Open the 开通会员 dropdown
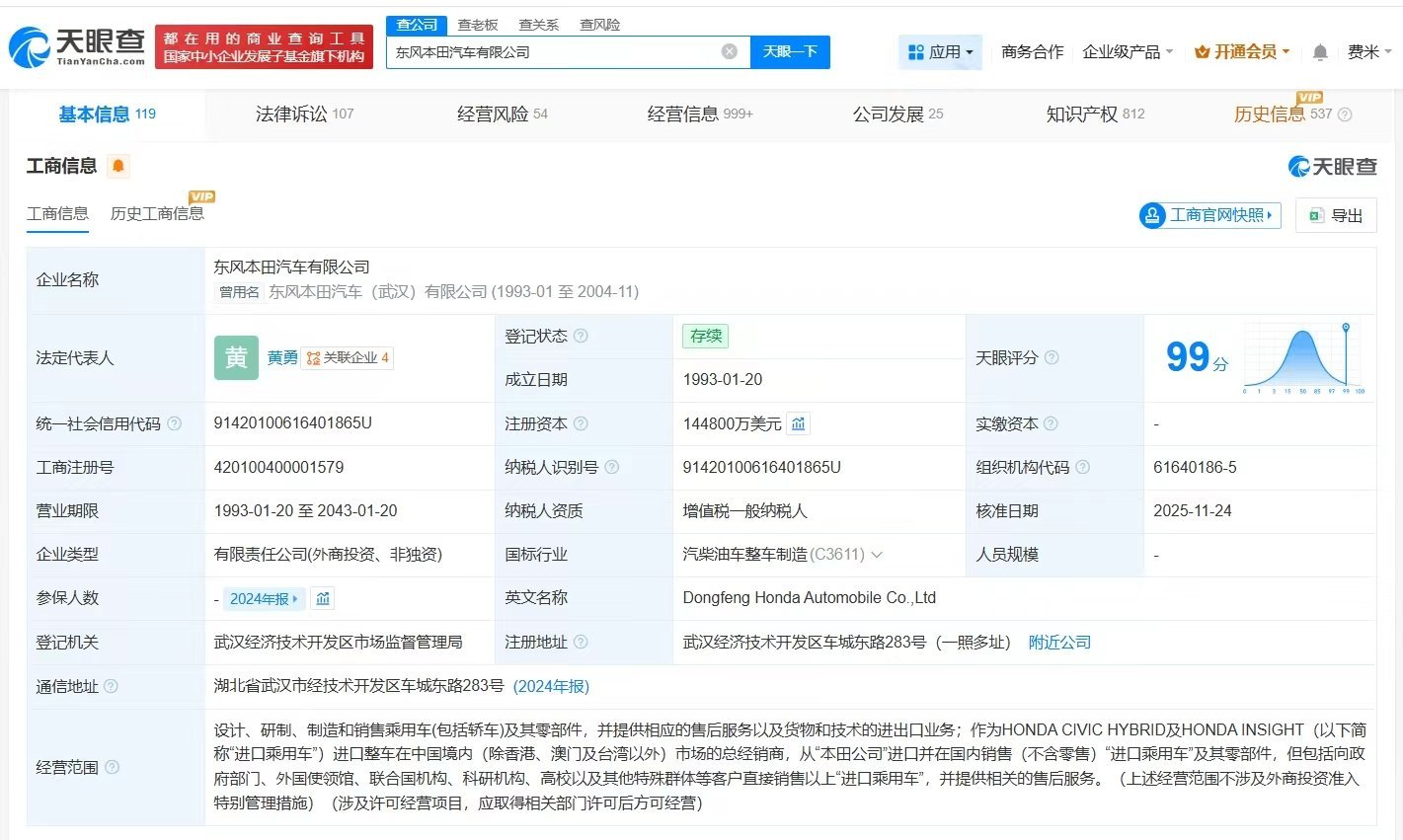The width and height of the screenshot is (1403, 840). pos(1242,51)
